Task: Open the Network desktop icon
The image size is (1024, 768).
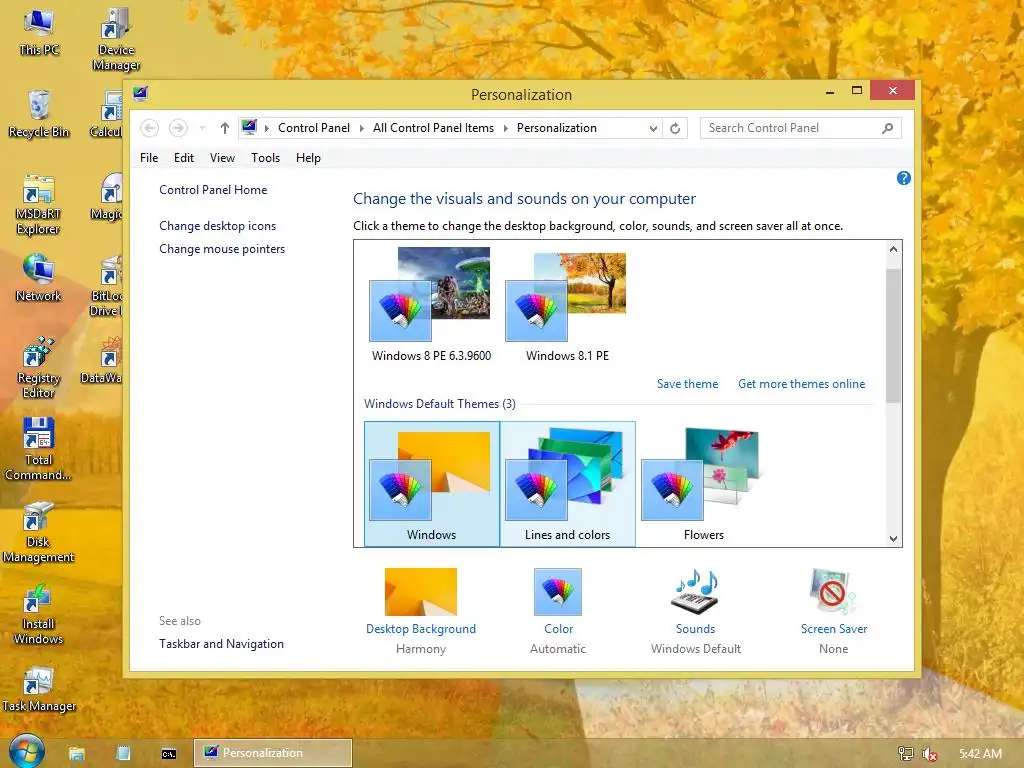Action: (x=39, y=278)
